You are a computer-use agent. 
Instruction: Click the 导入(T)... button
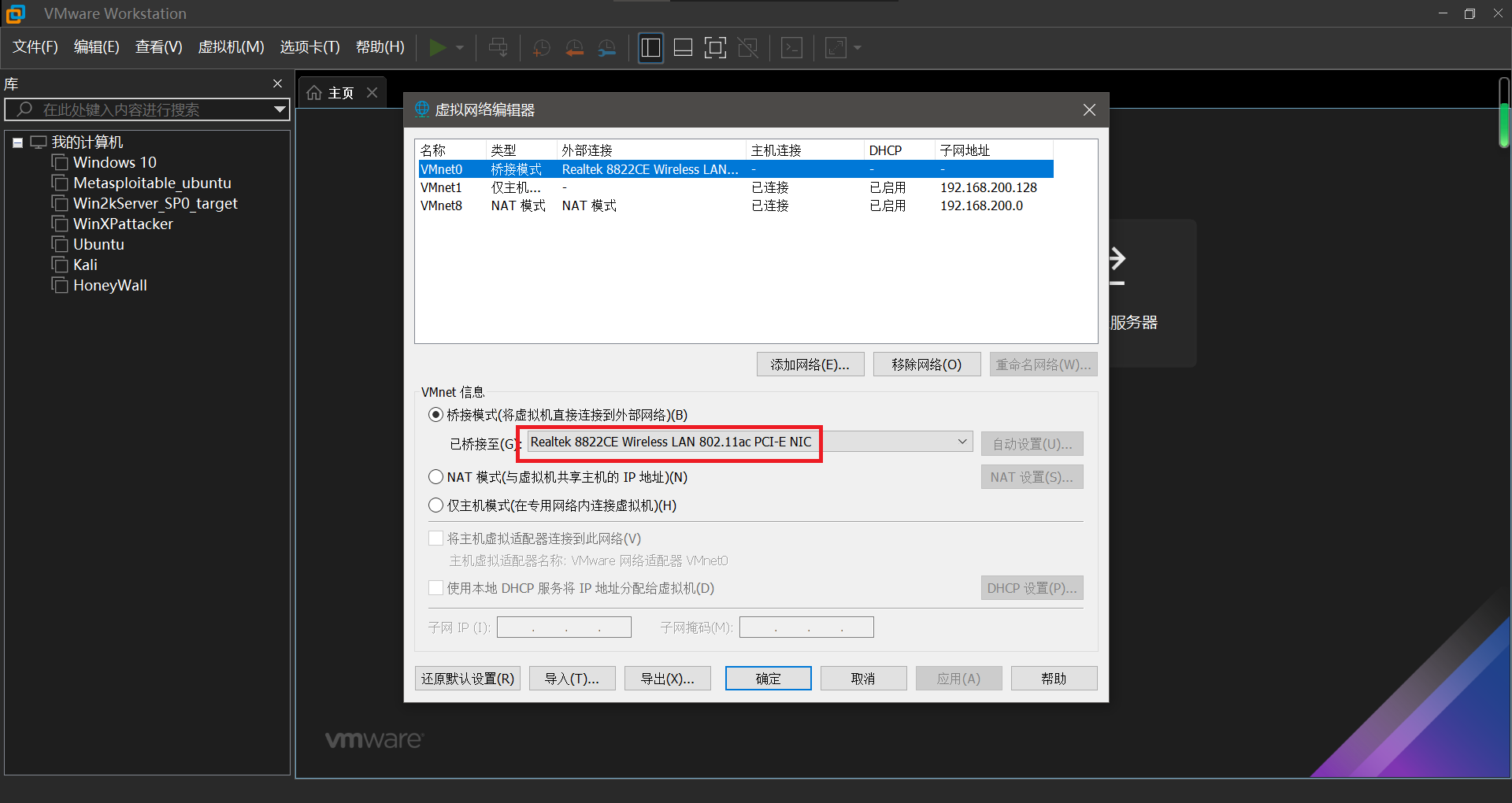pyautogui.click(x=573, y=679)
